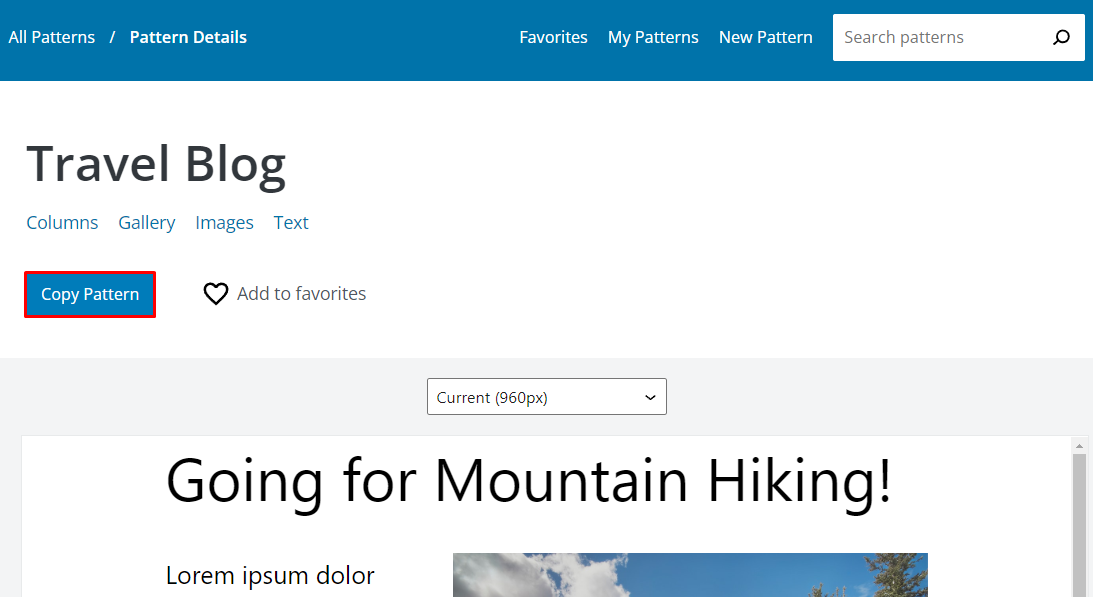Open the Columns pattern category
Image resolution: width=1093 pixels, height=597 pixels.
(61, 222)
